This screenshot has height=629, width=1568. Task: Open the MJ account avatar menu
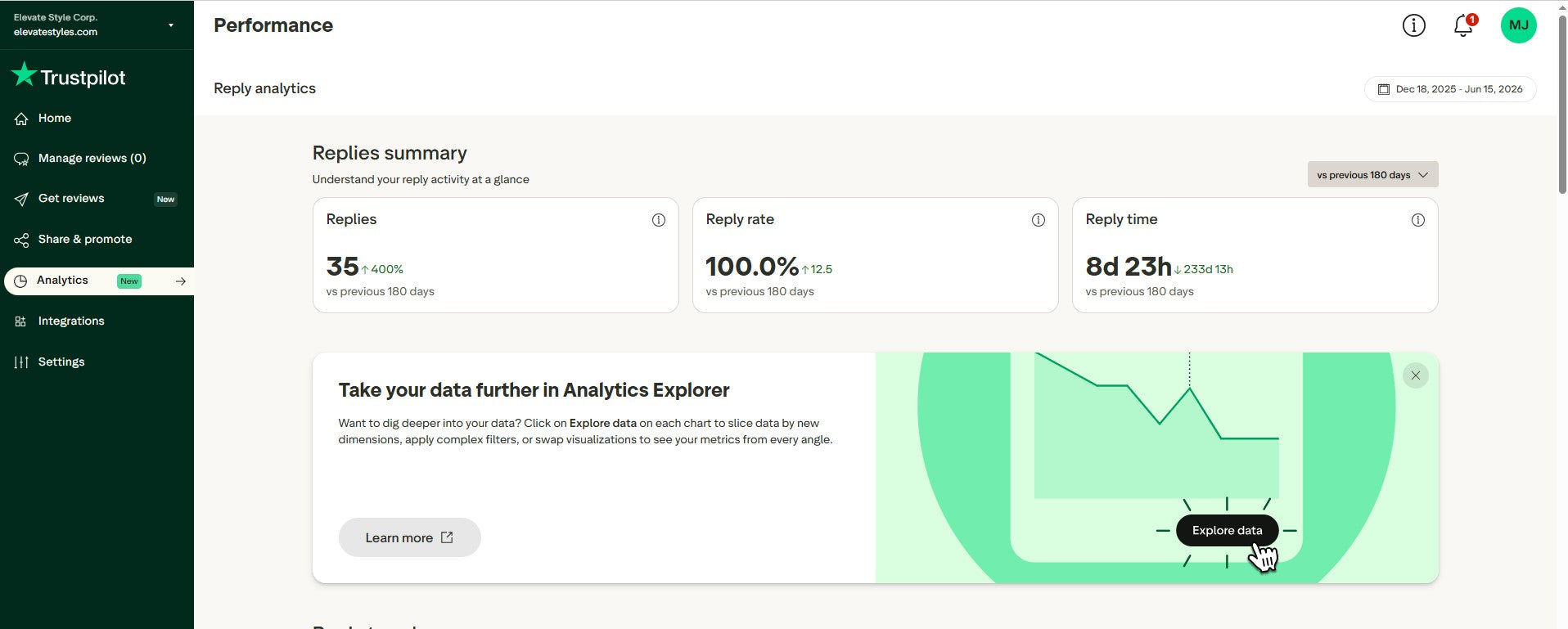click(1518, 25)
